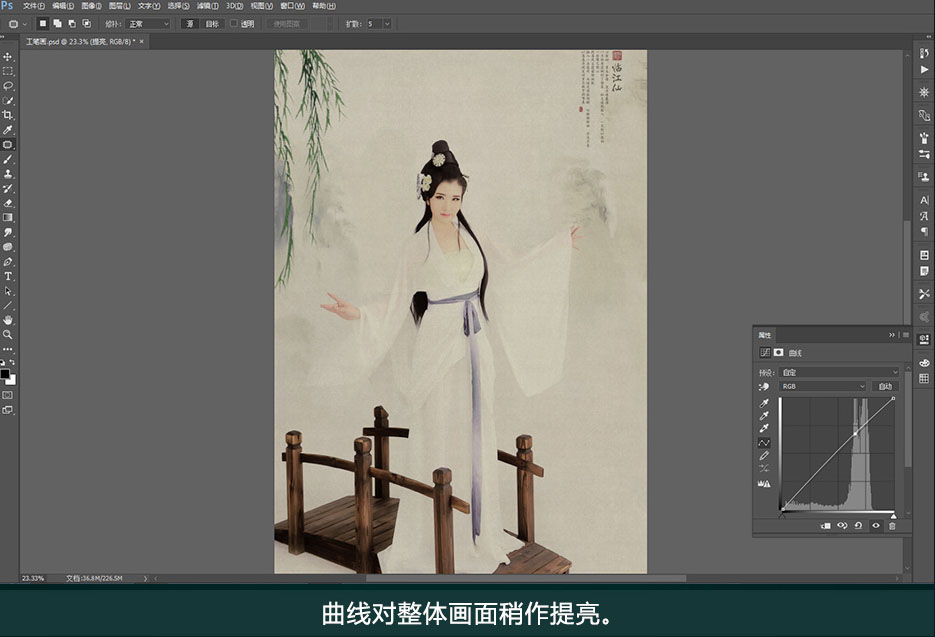Select the Move tool
The image size is (935, 637).
[8, 57]
